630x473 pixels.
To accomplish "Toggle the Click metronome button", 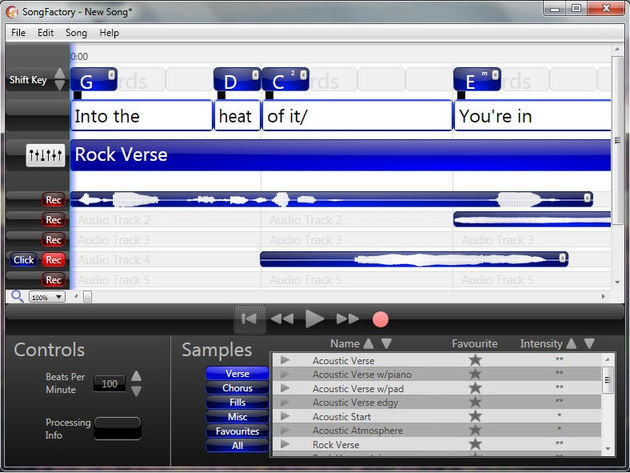I will coord(23,260).
